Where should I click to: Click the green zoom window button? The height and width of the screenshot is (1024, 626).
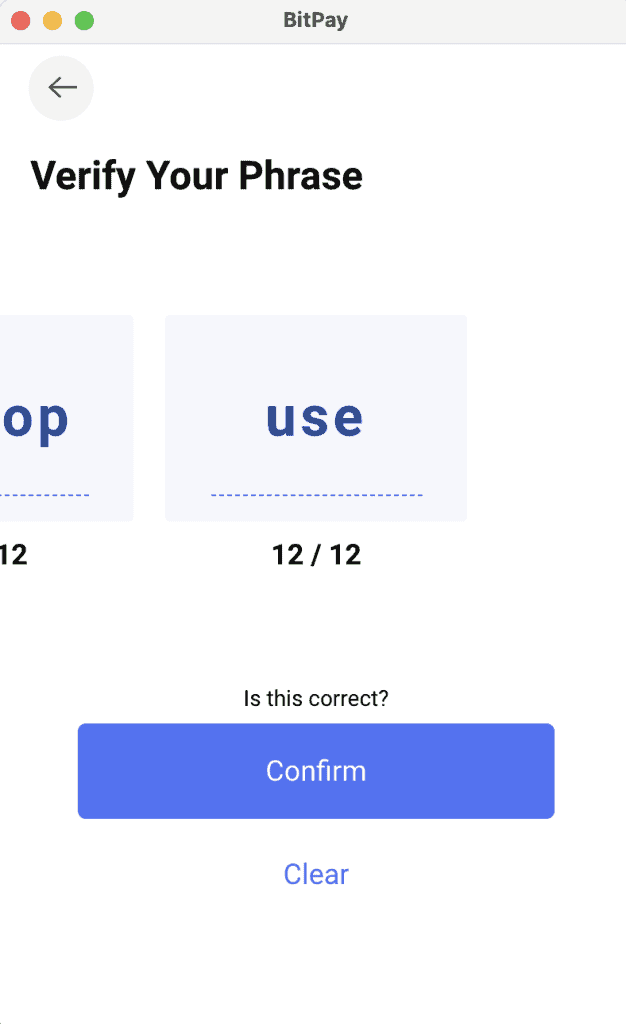pyautogui.click(x=85, y=21)
